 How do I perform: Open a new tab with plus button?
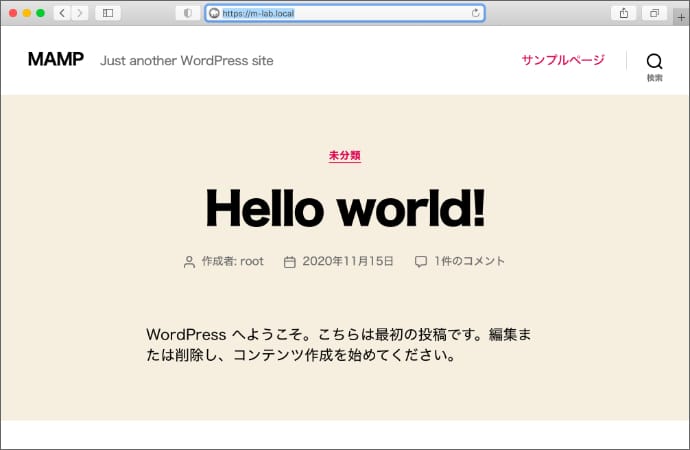point(682,17)
